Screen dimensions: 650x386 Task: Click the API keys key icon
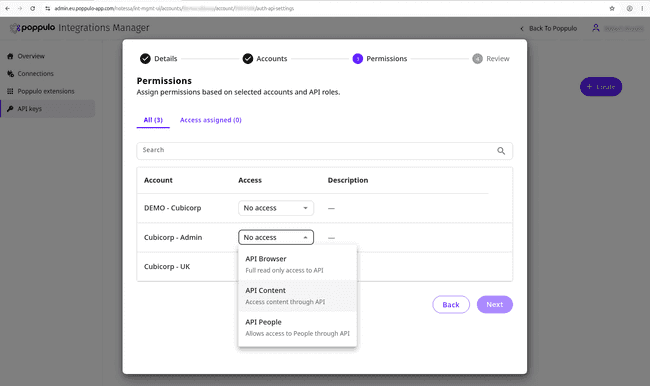(x=10, y=109)
